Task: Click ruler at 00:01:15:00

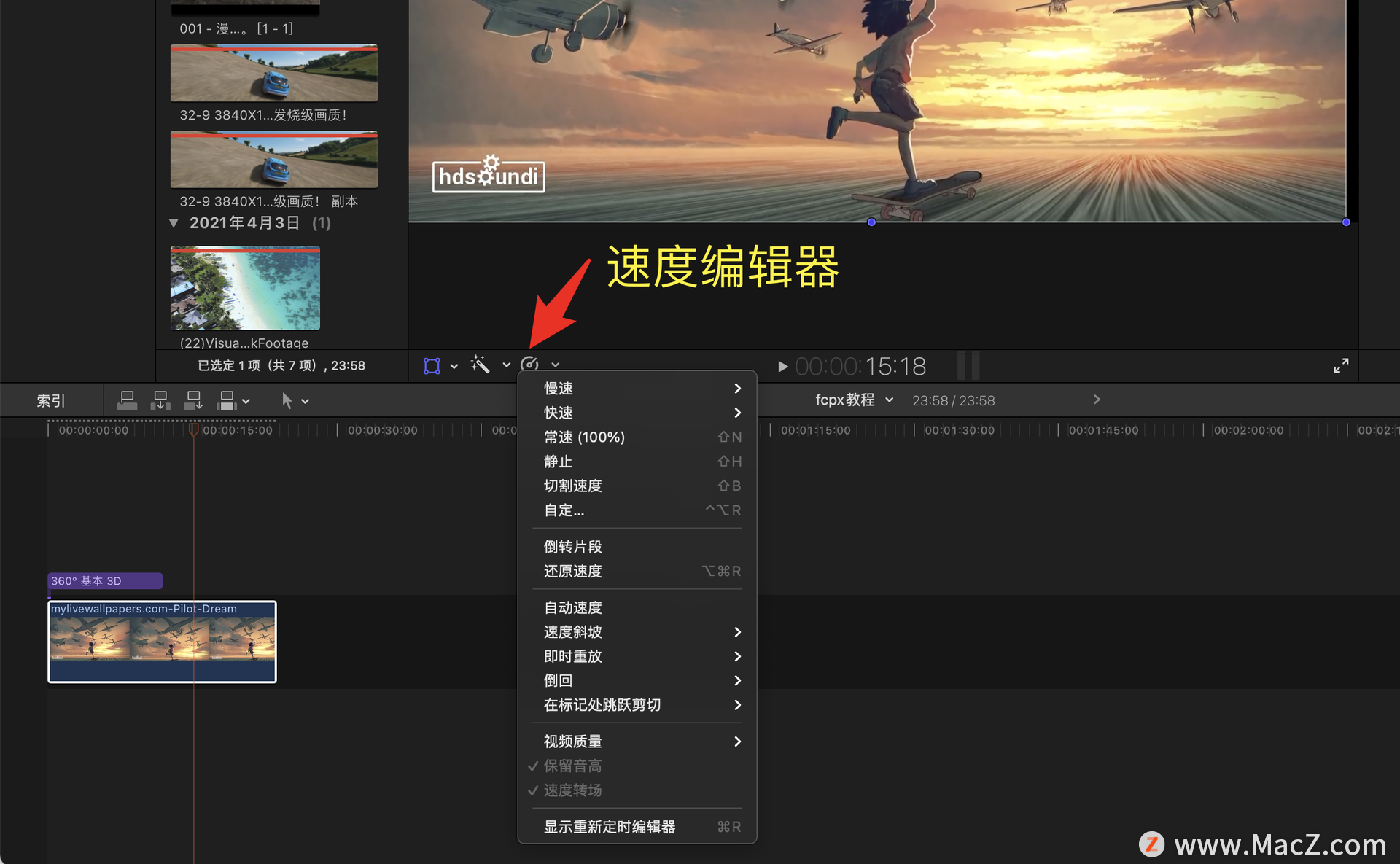Action: coord(815,430)
